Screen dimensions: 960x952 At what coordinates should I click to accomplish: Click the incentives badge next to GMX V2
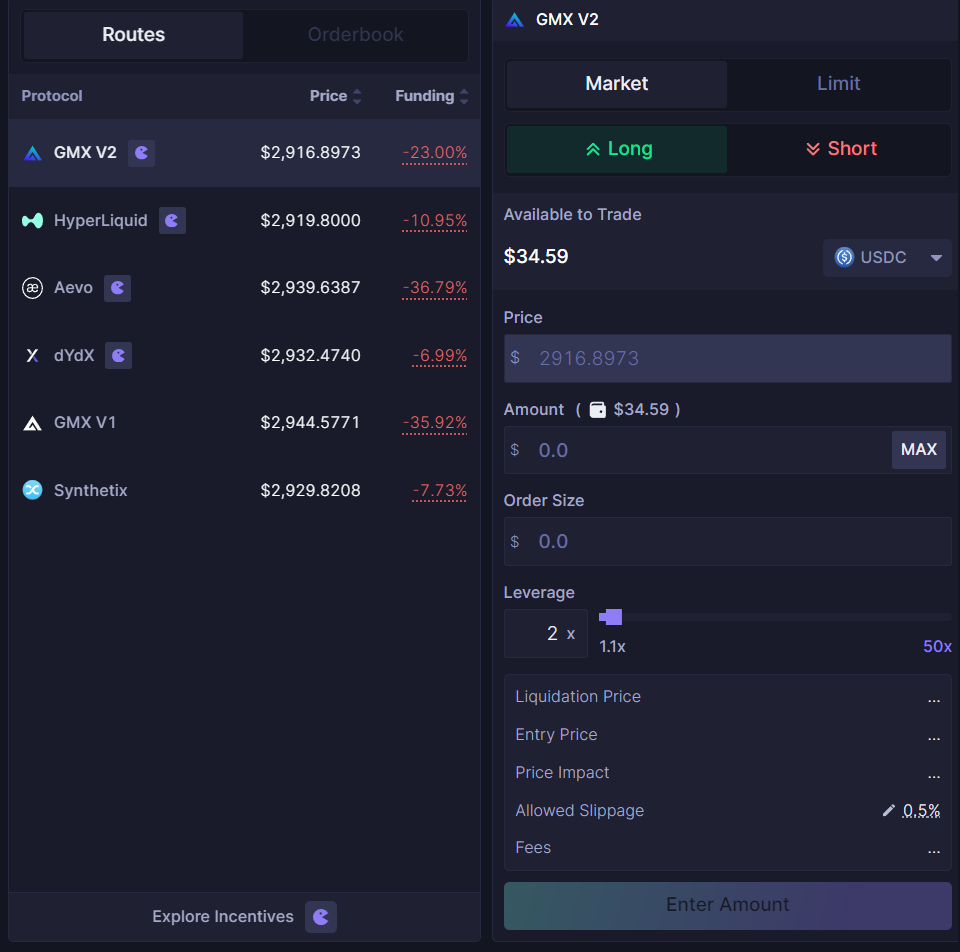click(x=141, y=152)
